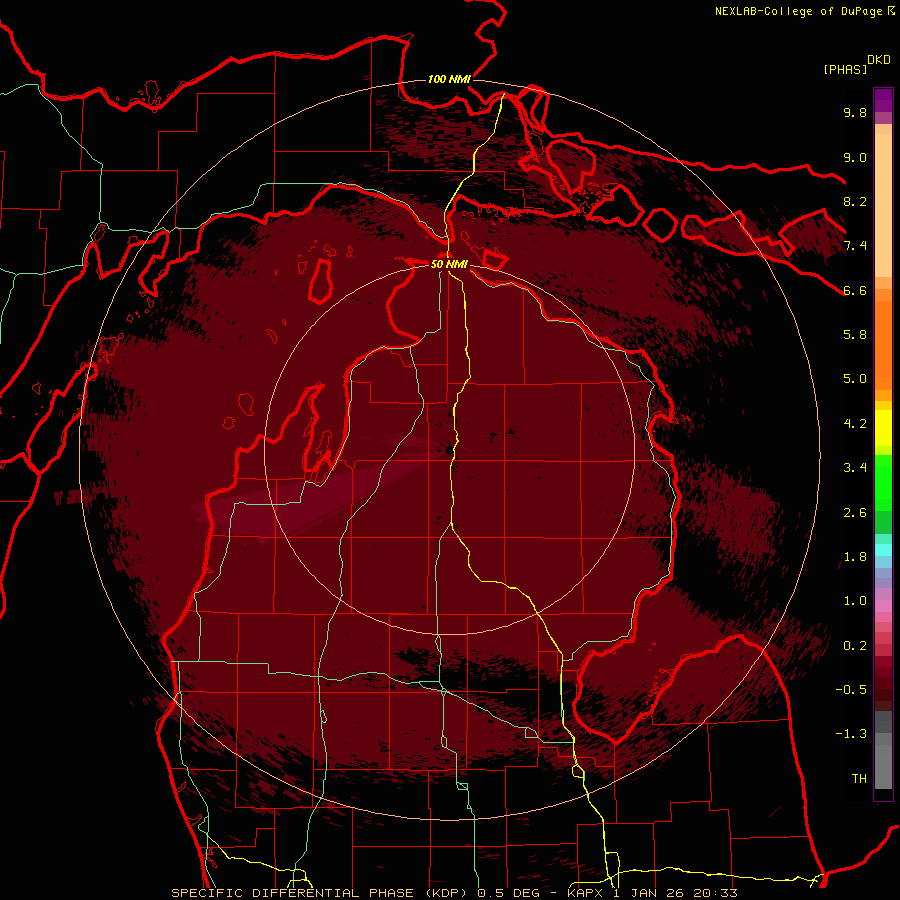Click the 1.8 scale value label

coord(855,557)
